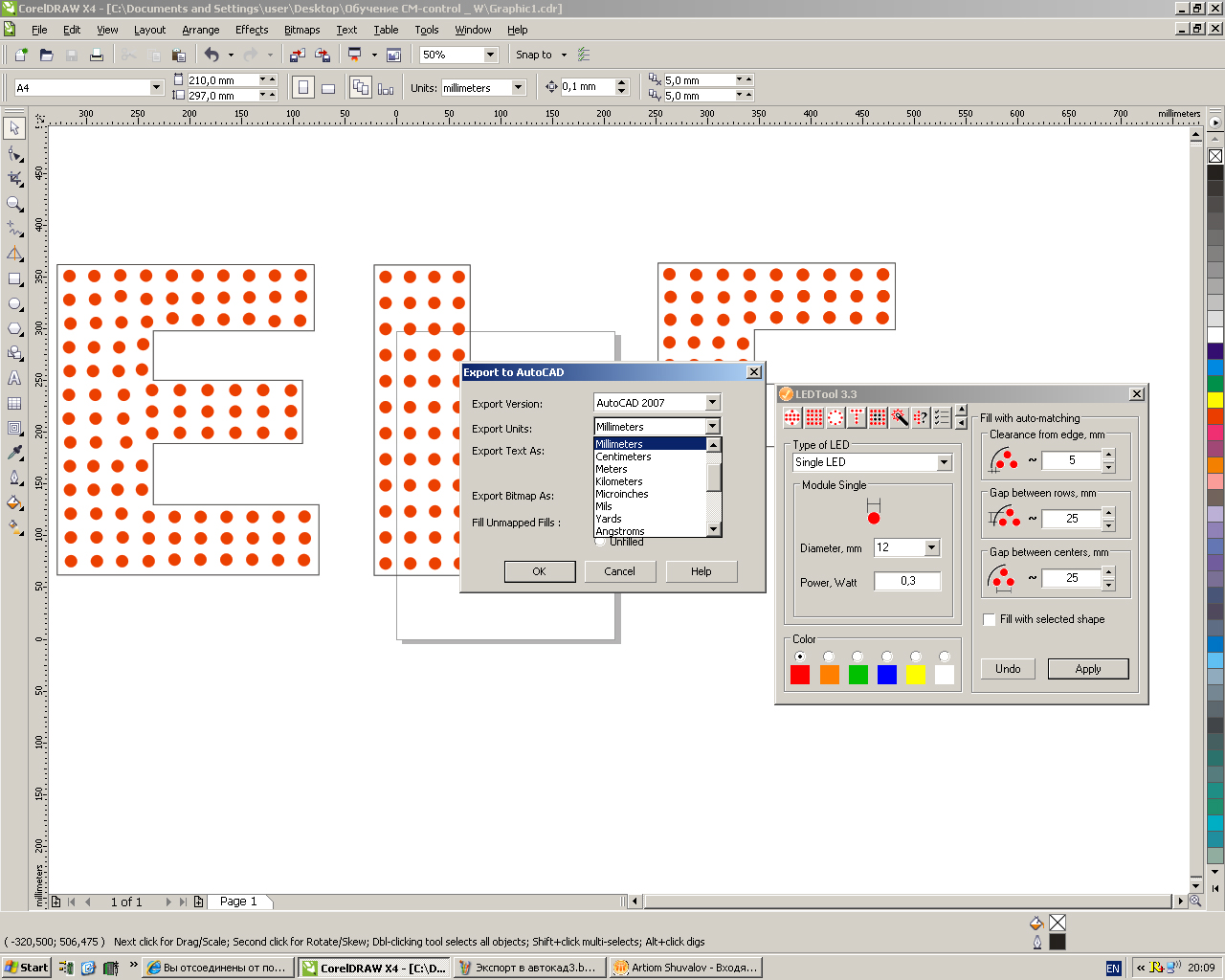1225x980 pixels.
Task: Click LEDTool checklist settings icon
Action: point(942,417)
